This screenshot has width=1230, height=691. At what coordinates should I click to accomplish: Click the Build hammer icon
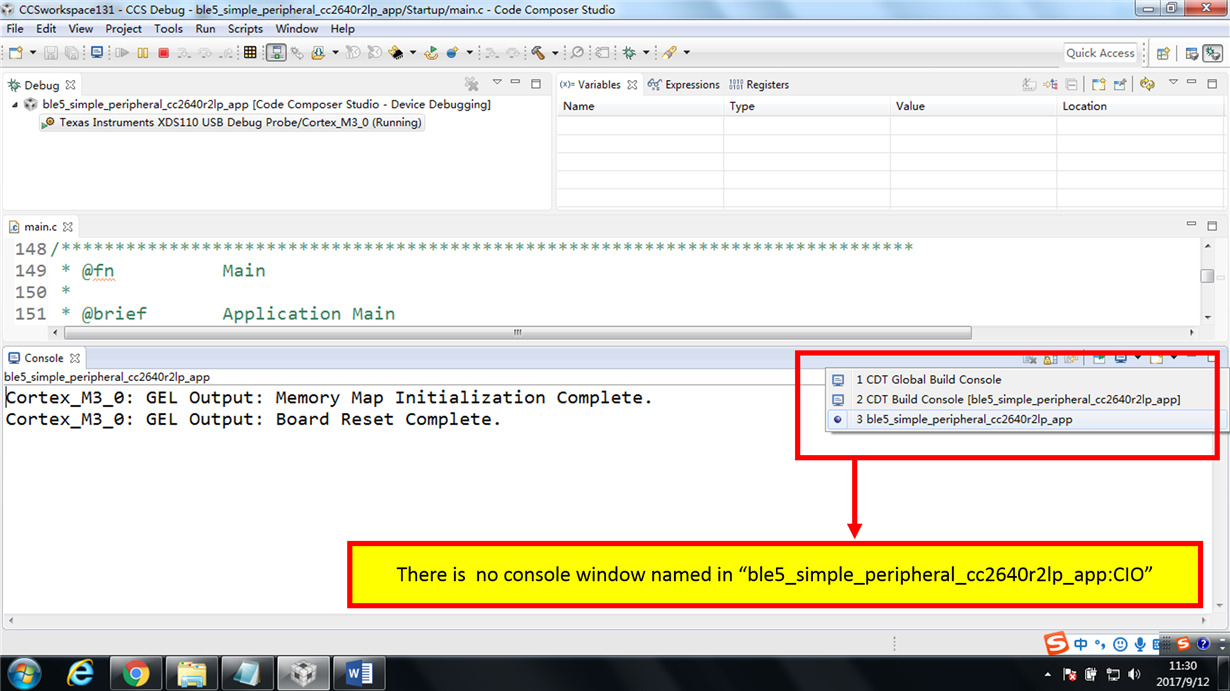[x=537, y=52]
